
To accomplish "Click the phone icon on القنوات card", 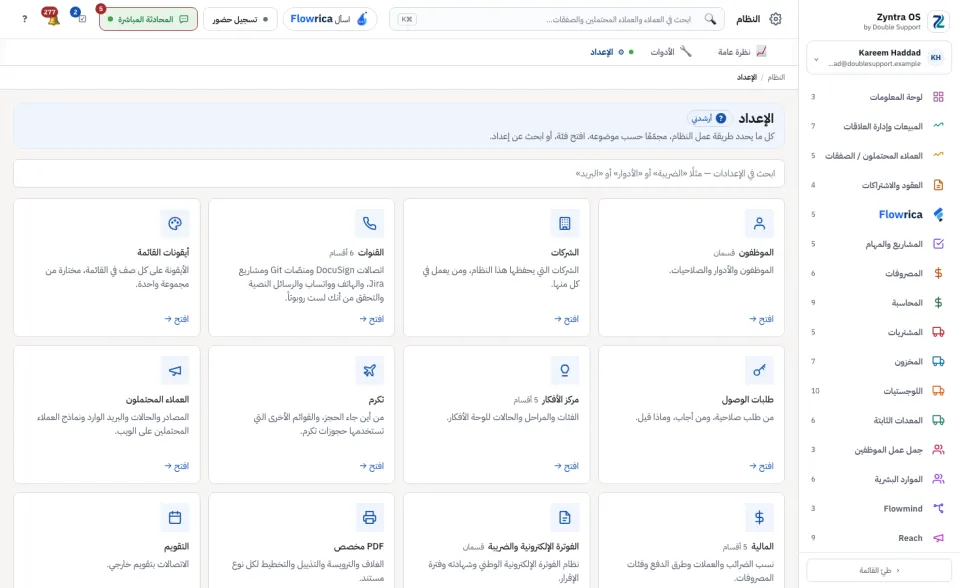I will (x=369, y=224).
